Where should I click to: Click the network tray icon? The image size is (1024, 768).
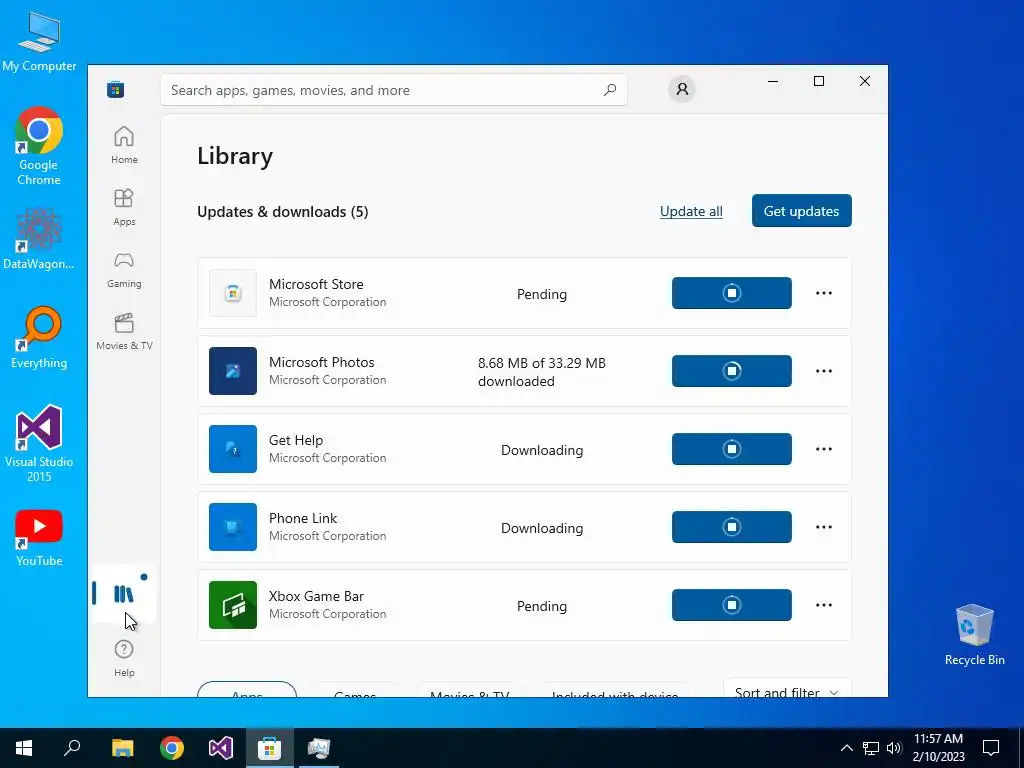pyautogui.click(x=871, y=748)
